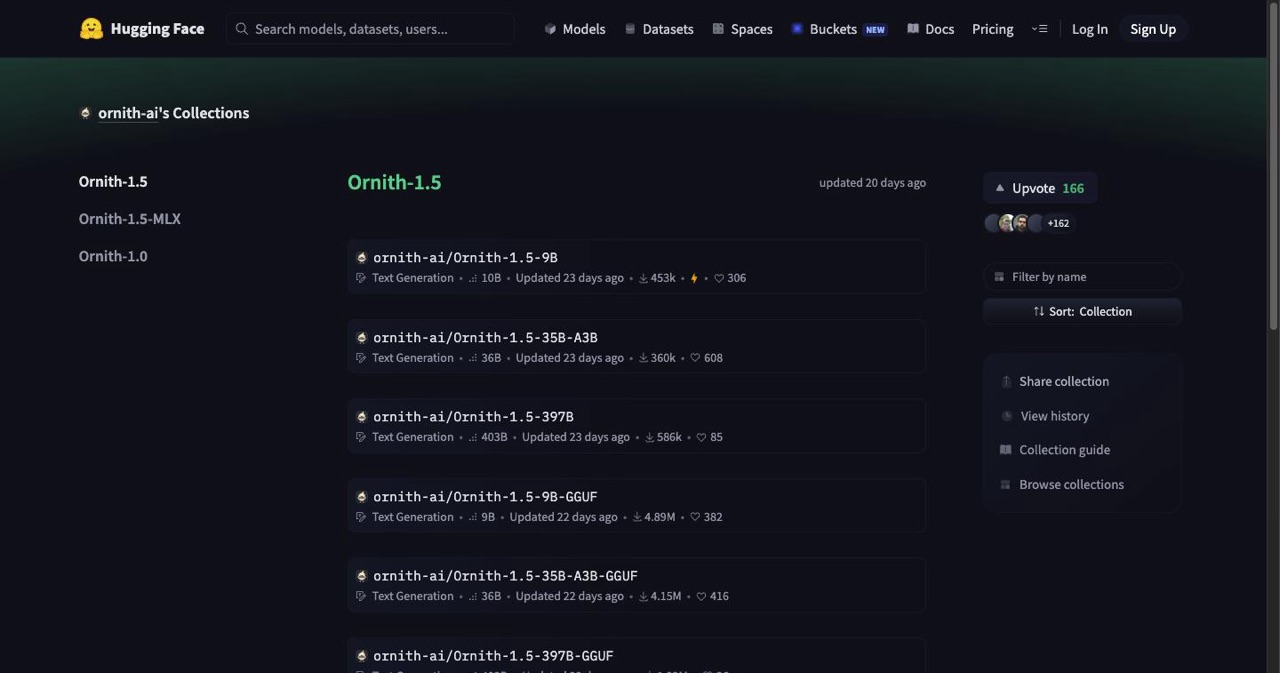The image size is (1280, 673).
Task: Click the +162 upvoters count
Action: click(x=1058, y=223)
